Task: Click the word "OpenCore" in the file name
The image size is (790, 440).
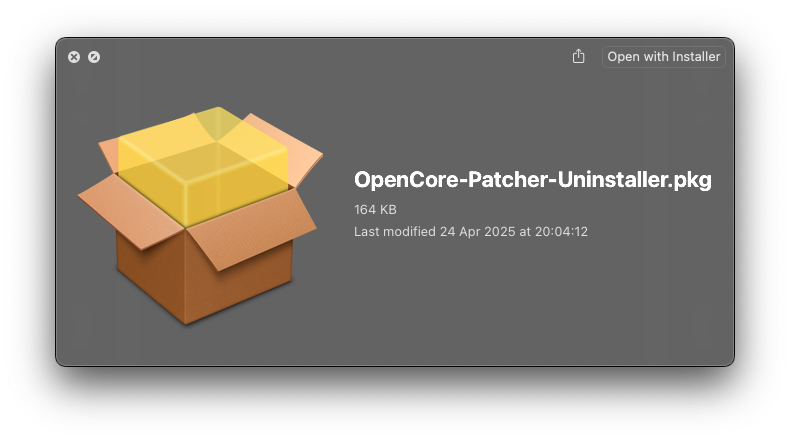Action: tap(398, 180)
